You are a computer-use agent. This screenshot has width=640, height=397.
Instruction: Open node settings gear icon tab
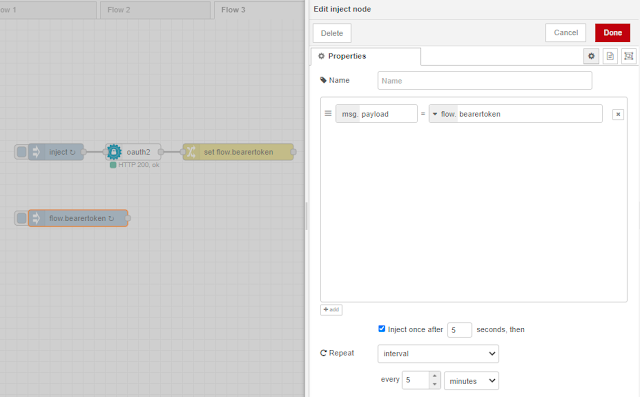pyautogui.click(x=591, y=56)
